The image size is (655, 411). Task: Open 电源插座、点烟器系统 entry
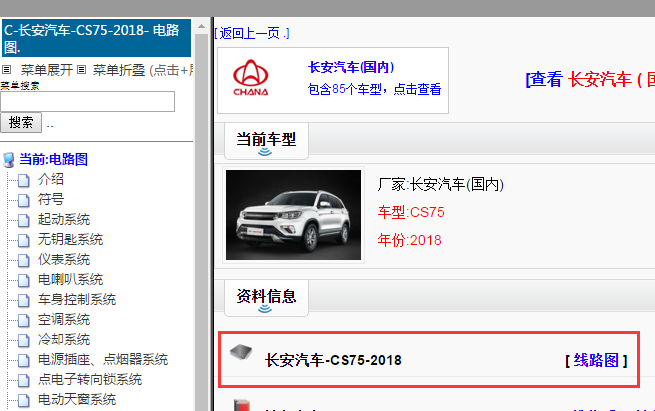point(103,359)
